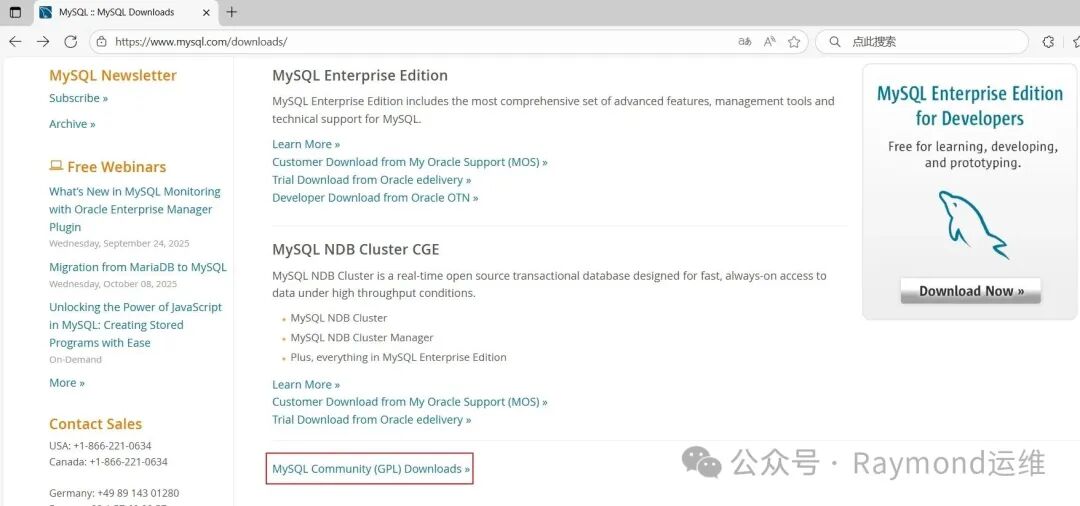Open the newsletter Archive link
1080x506 pixels.
tap(72, 124)
